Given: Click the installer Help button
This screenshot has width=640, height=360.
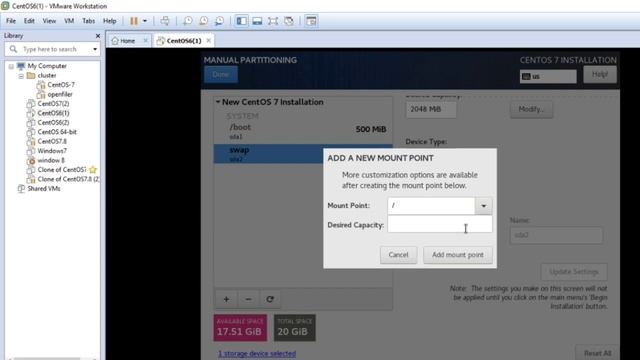Looking at the screenshot, I should click(600, 75).
